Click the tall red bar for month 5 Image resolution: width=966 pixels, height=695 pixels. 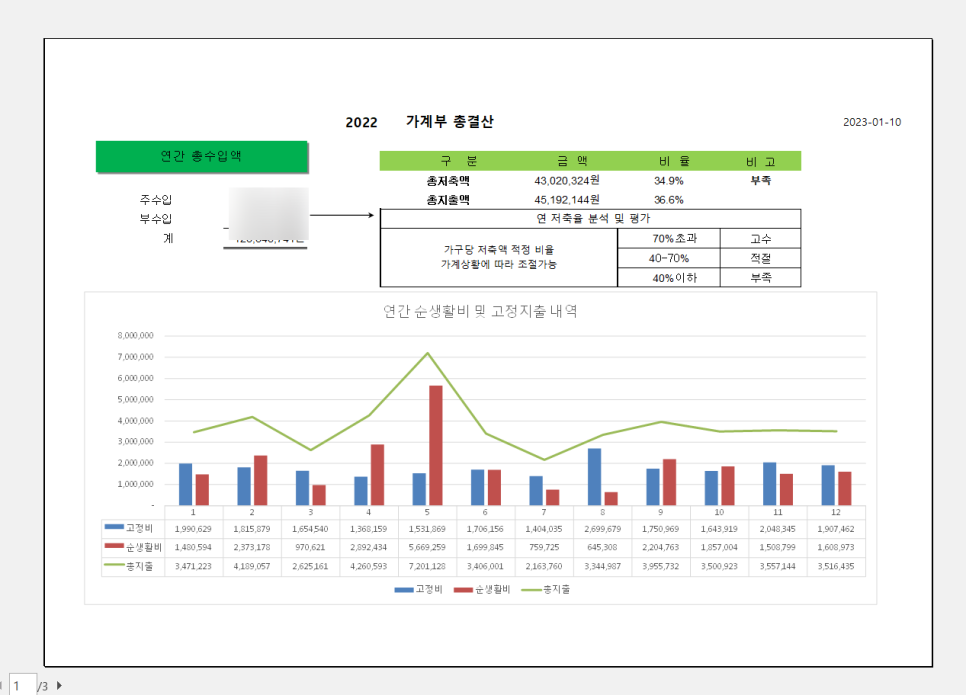tap(436, 445)
